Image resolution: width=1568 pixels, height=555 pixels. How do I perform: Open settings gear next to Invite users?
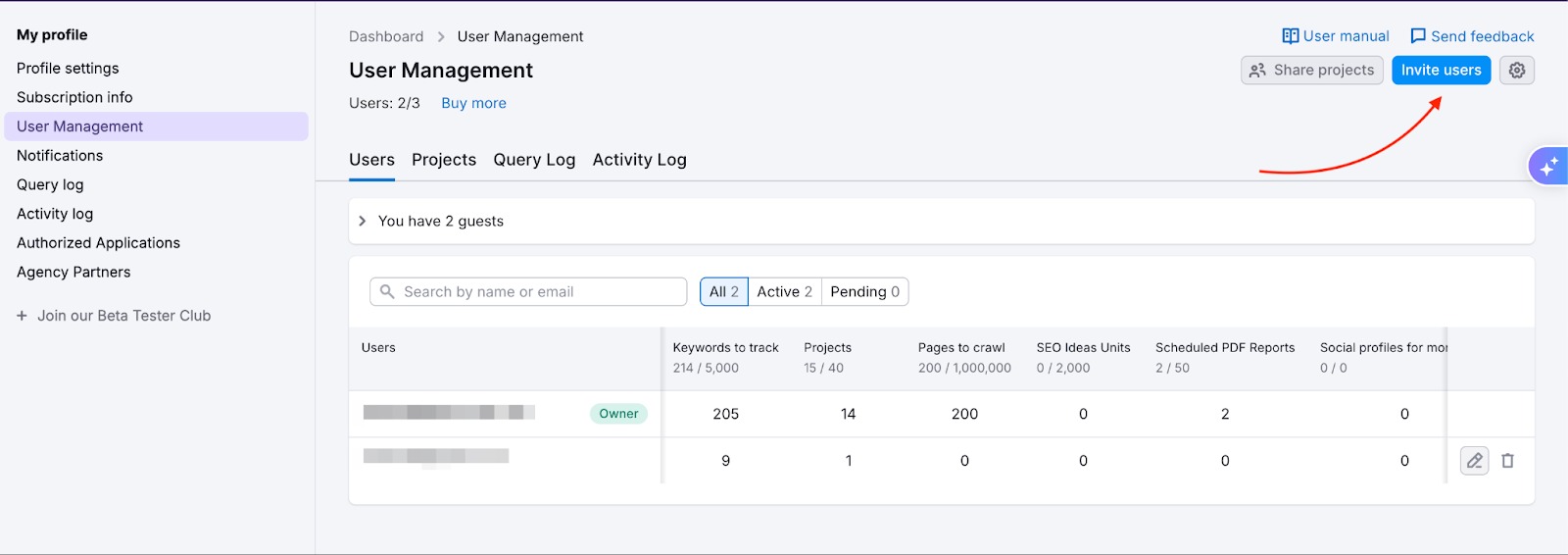1517,71
